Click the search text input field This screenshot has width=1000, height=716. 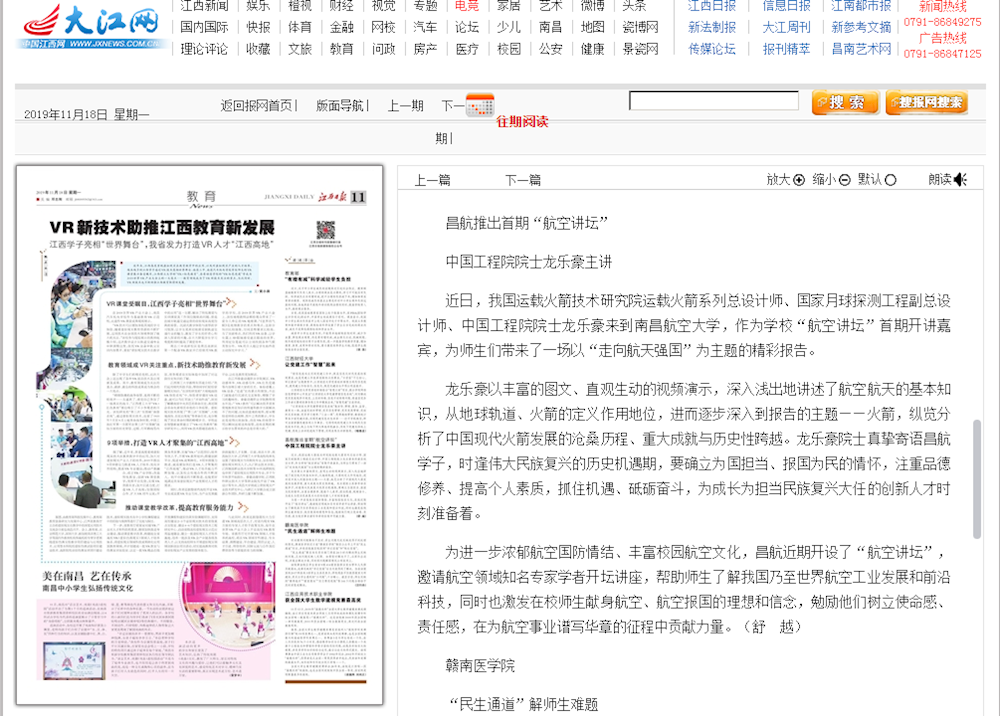(713, 101)
